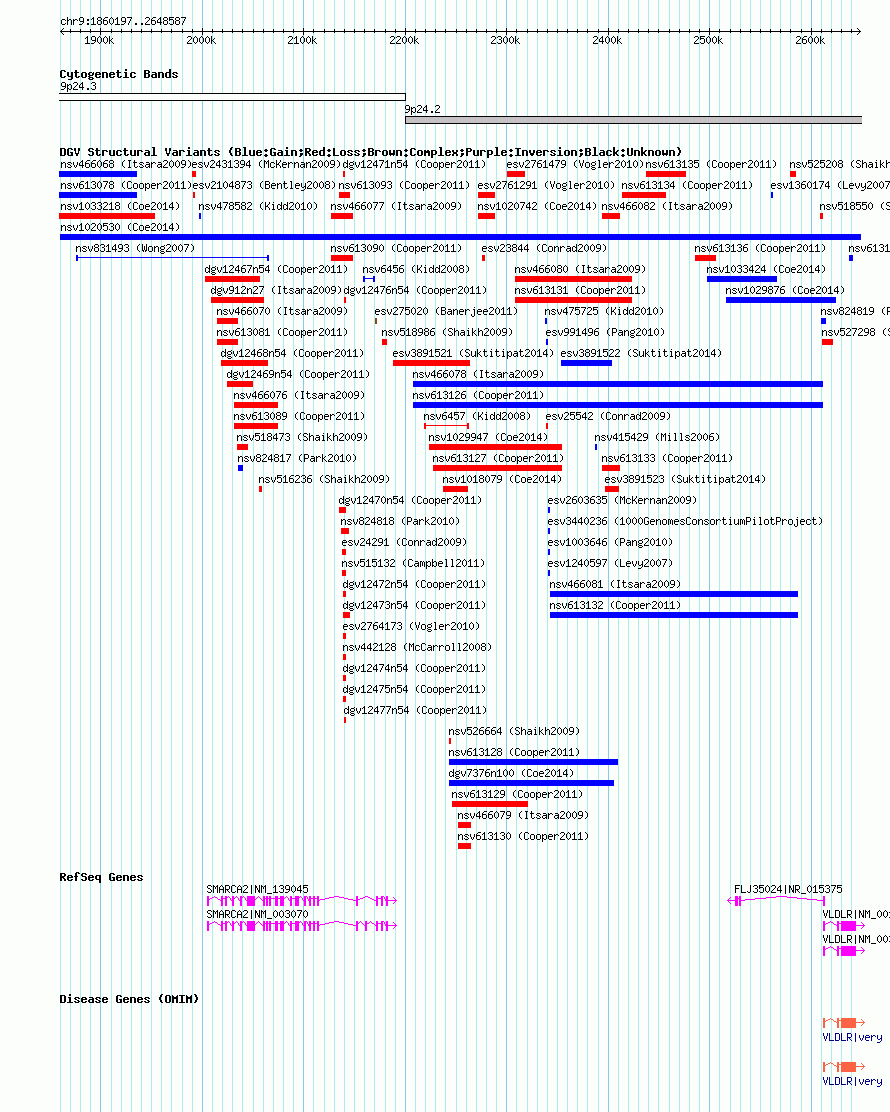Image resolution: width=890 pixels, height=1112 pixels.
Task: Open variant nsv466077 (Itsara2009)
Action: (396, 206)
